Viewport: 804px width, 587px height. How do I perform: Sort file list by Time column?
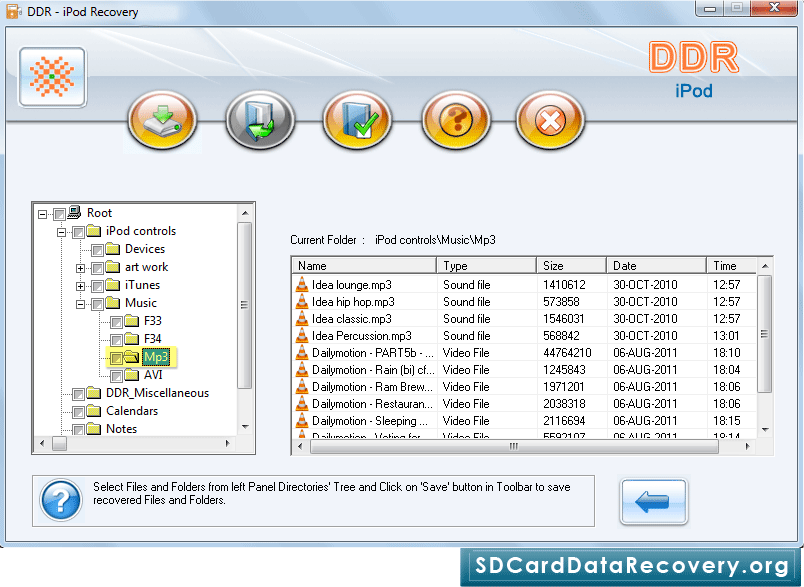(731, 266)
